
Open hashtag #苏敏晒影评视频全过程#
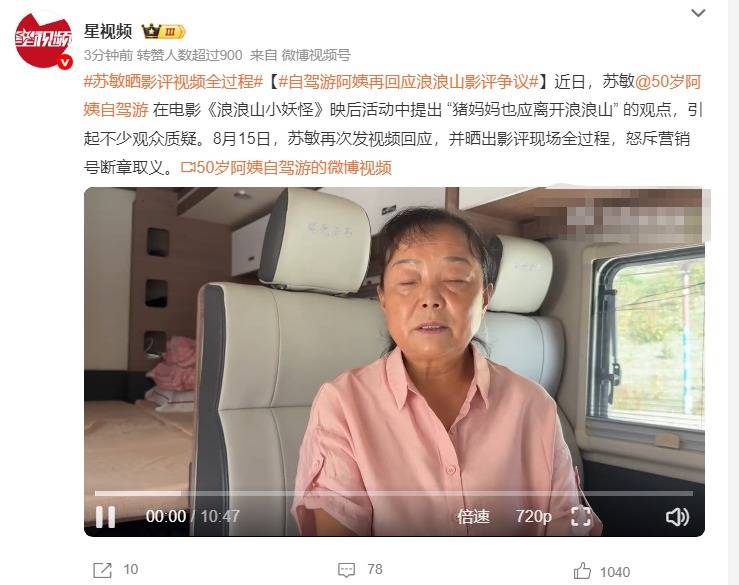tap(173, 82)
